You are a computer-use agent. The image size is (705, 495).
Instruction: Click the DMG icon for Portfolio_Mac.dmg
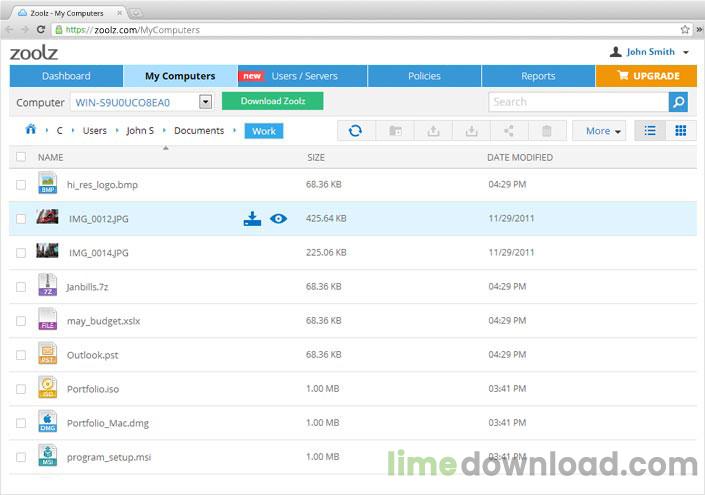click(x=48, y=421)
